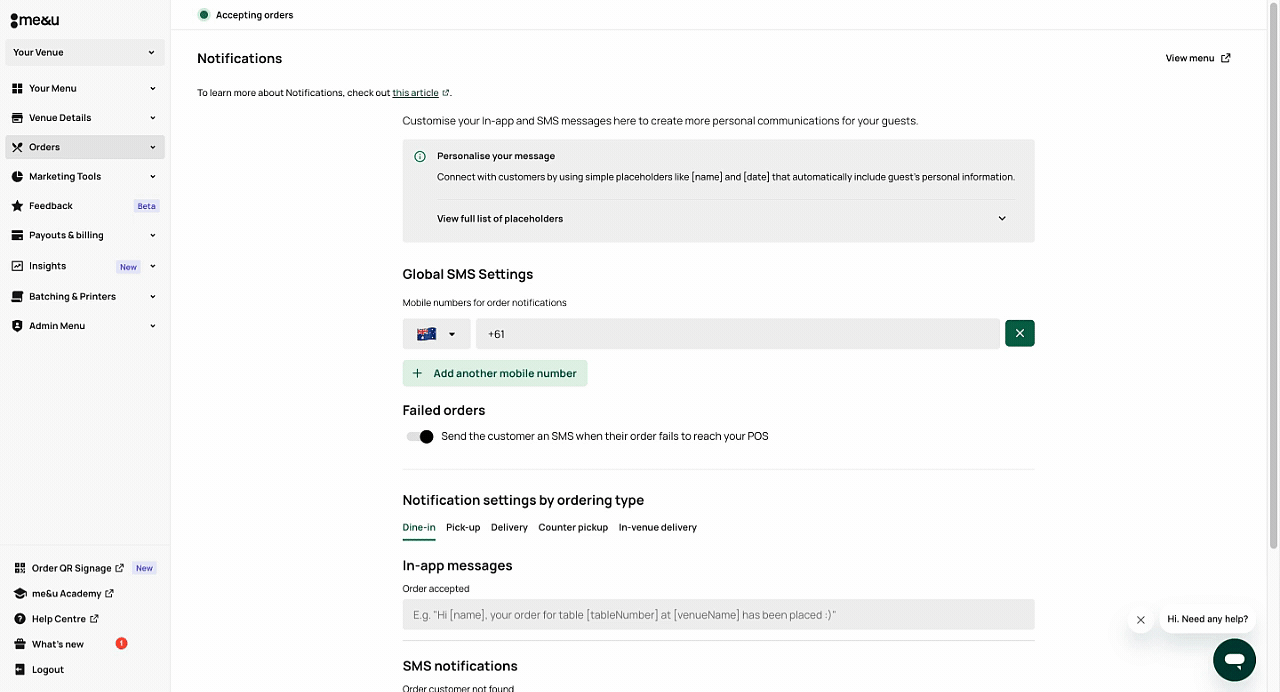Image resolution: width=1280 pixels, height=692 pixels.
Task: Click the Marketing Tools pie chart icon
Action: coord(17,177)
